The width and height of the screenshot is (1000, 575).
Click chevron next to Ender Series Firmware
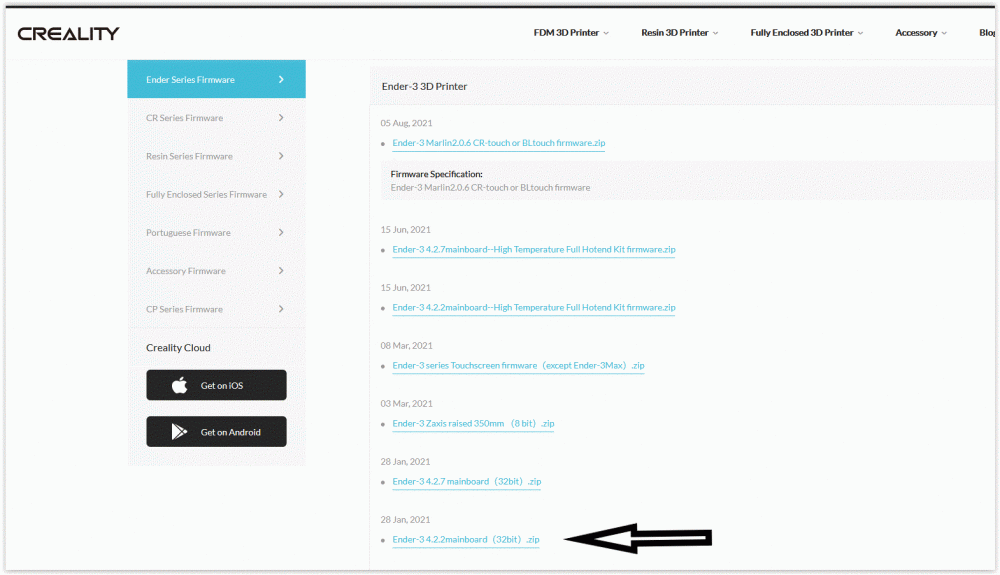[x=281, y=79]
